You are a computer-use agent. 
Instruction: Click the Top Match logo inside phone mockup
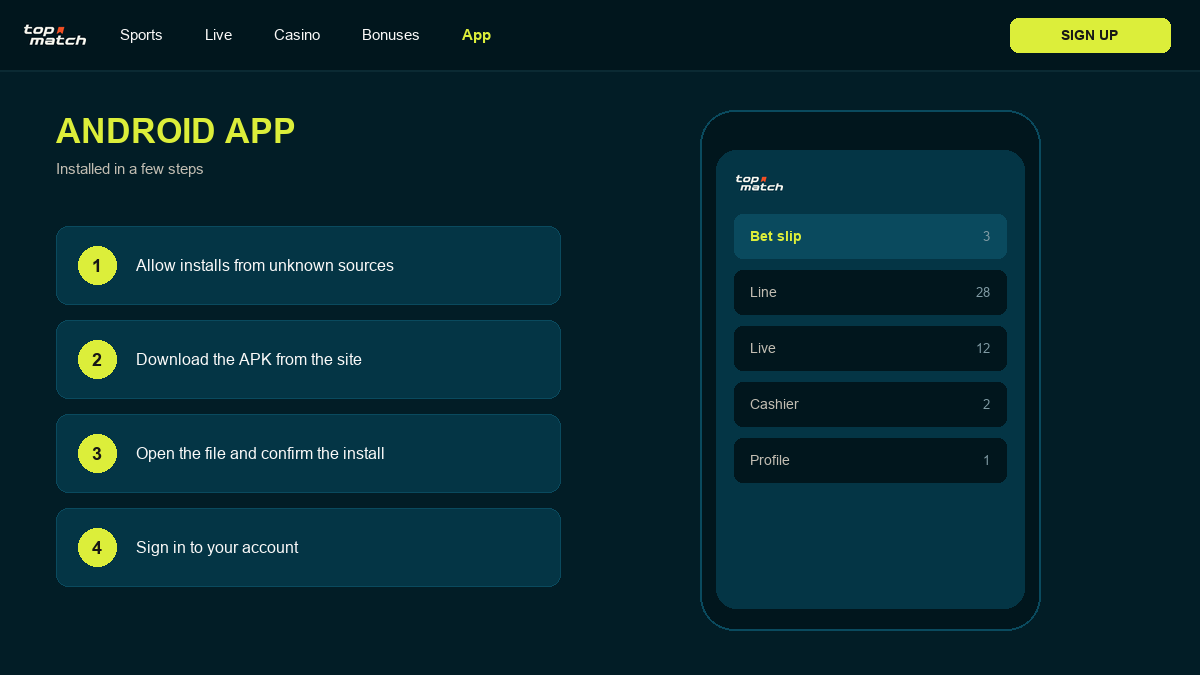(760, 183)
